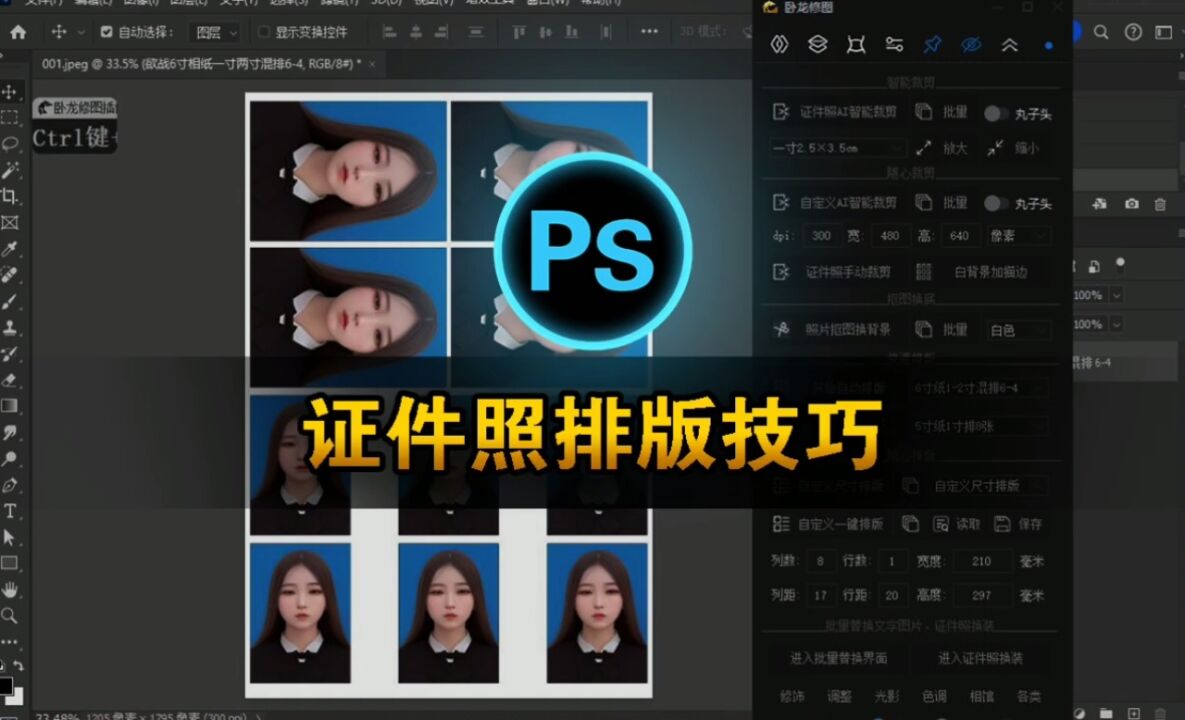
Task: Select the Rectangular Marquee tool
Action: coord(10,117)
